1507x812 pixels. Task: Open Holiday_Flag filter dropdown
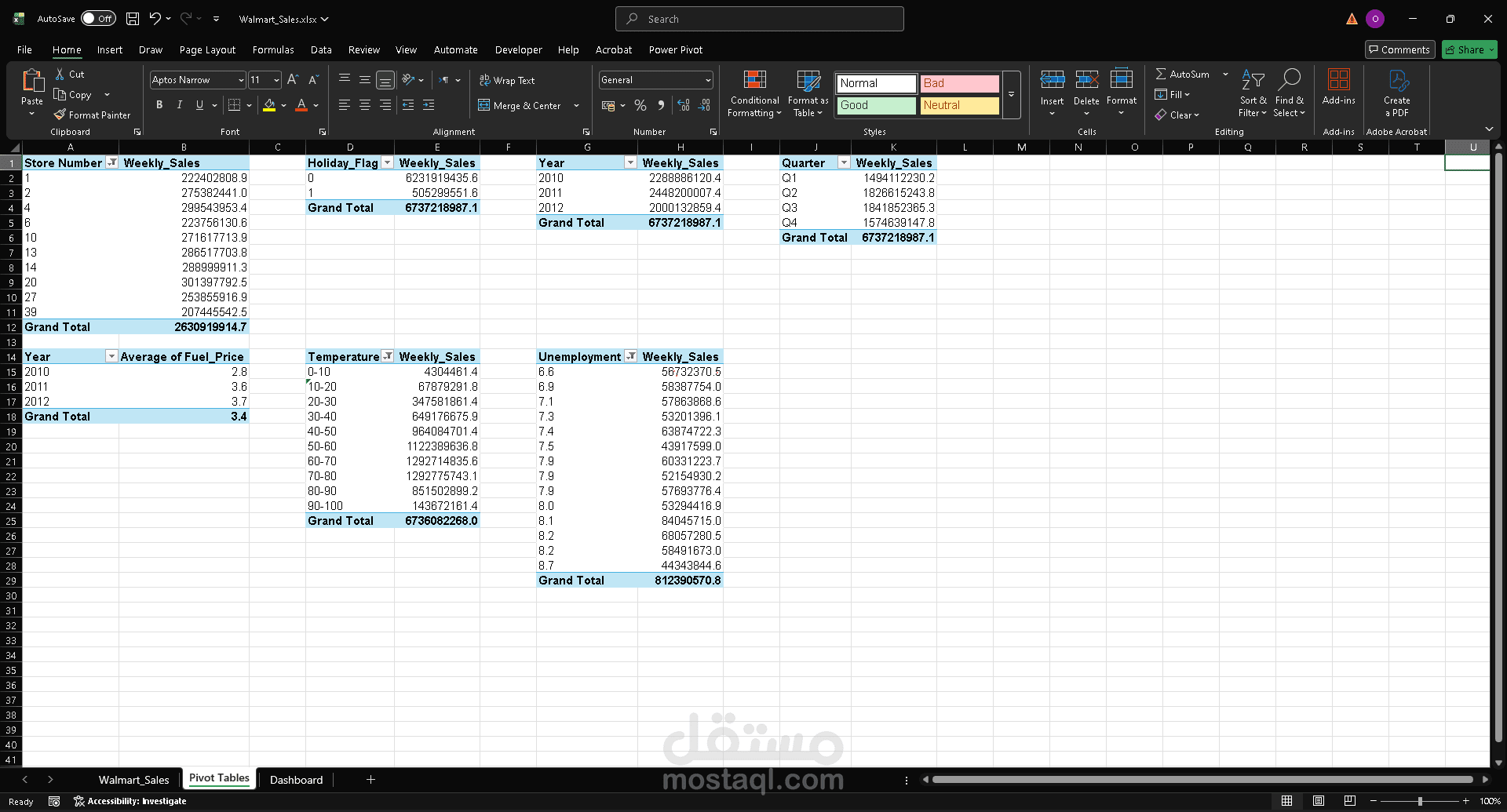pyautogui.click(x=387, y=162)
